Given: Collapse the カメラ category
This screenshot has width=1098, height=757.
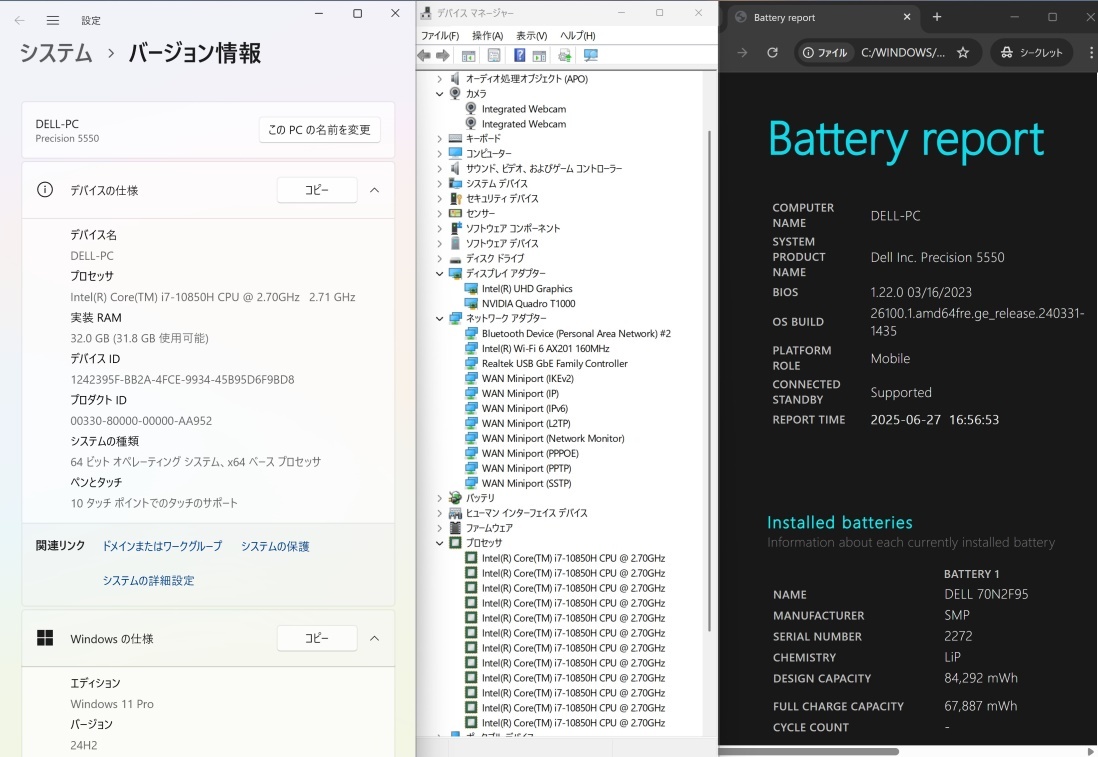Looking at the screenshot, I should pyautogui.click(x=439, y=94).
